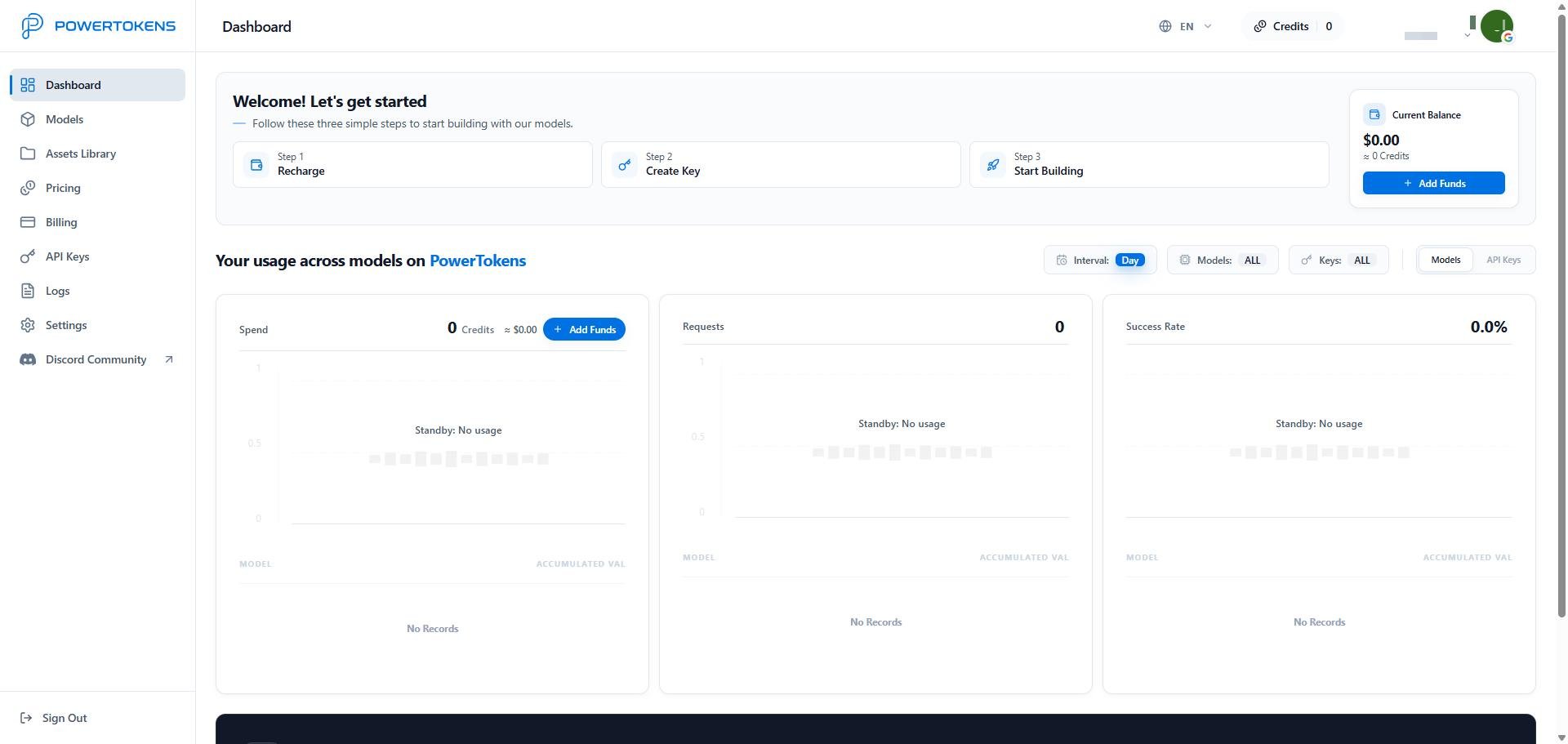Click 'Standby: No usage' in Spend chart

(x=458, y=430)
